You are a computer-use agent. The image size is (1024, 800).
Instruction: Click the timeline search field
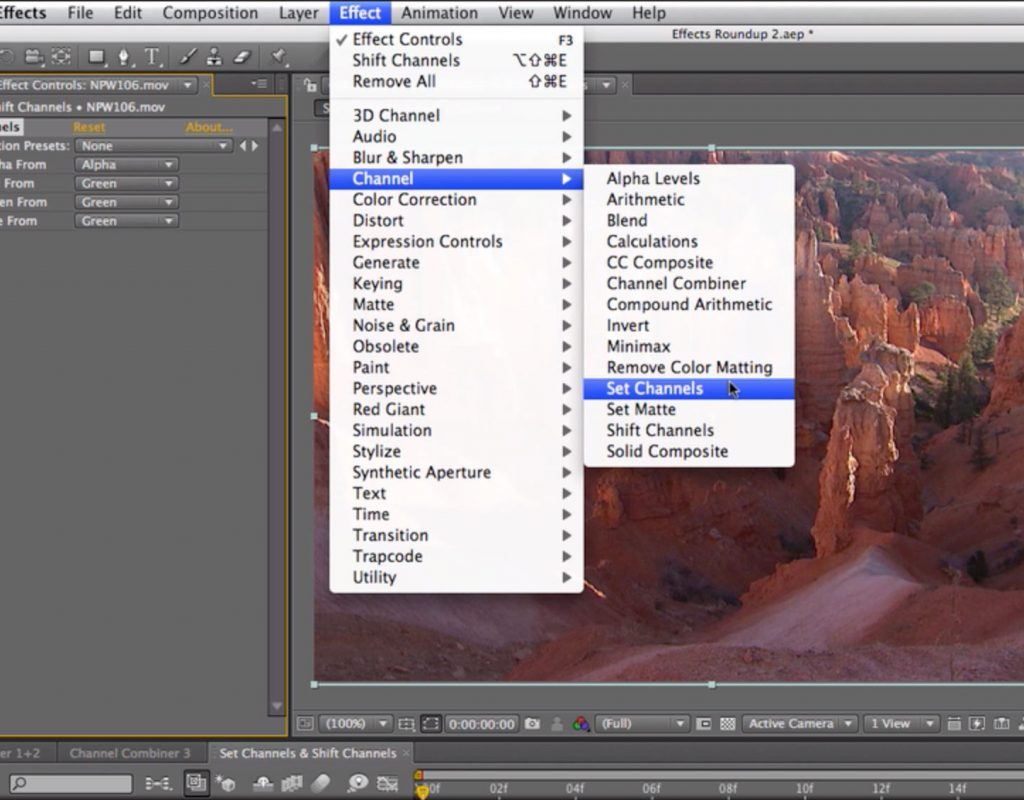[71, 783]
